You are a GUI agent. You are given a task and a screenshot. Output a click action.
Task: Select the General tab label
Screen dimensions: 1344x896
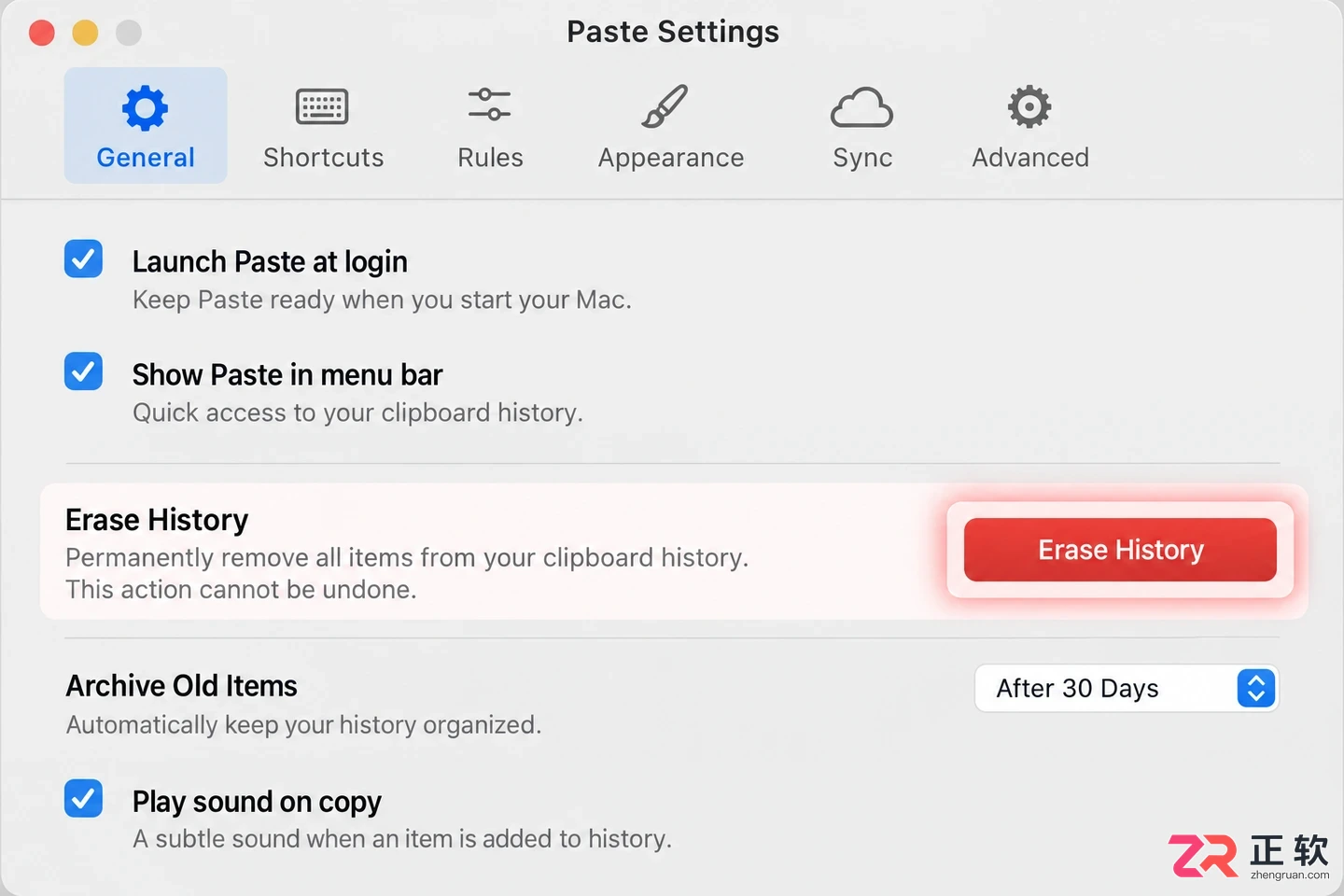[x=146, y=158]
